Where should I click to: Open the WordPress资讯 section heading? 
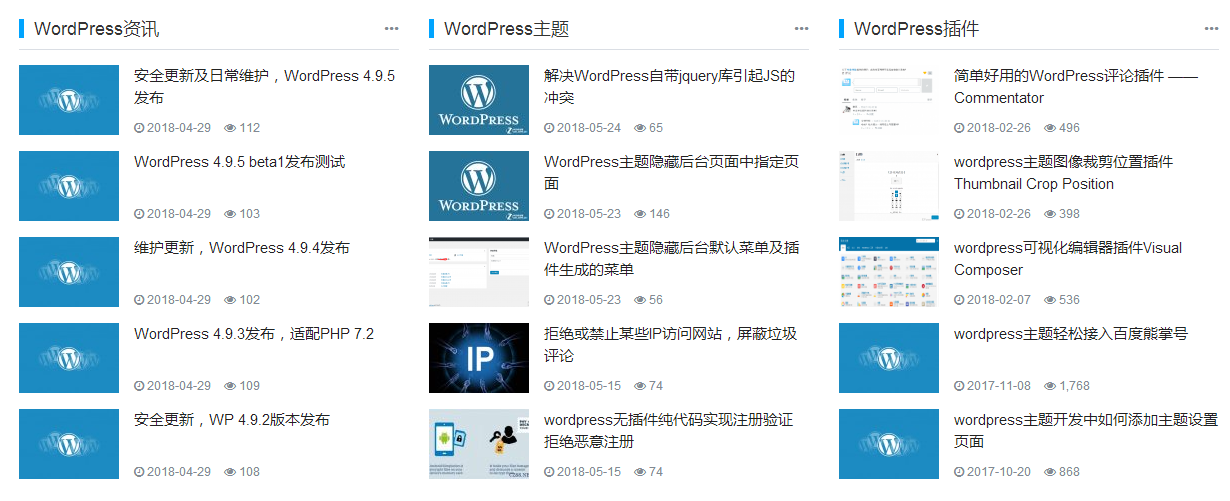(x=96, y=29)
